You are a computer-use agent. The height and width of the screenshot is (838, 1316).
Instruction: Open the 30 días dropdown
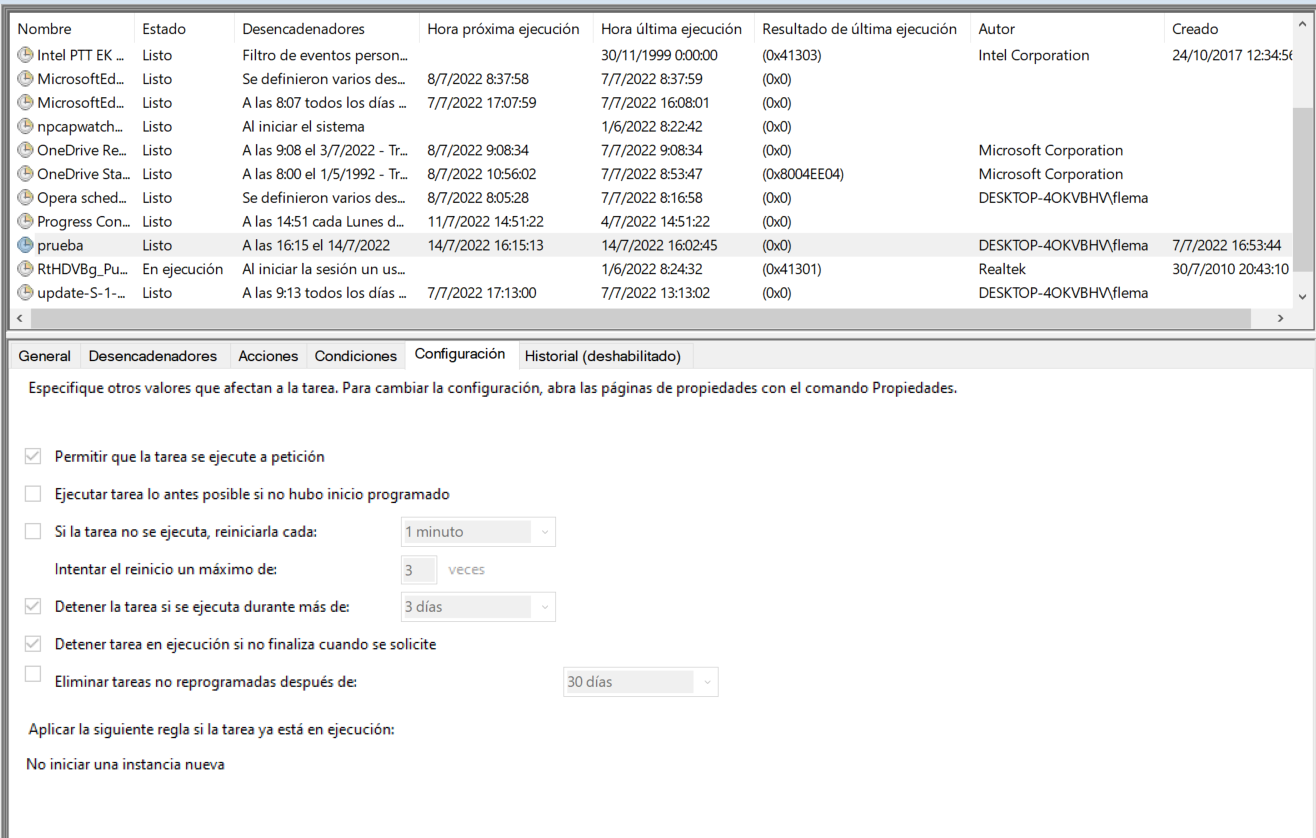pyautogui.click(x=708, y=681)
